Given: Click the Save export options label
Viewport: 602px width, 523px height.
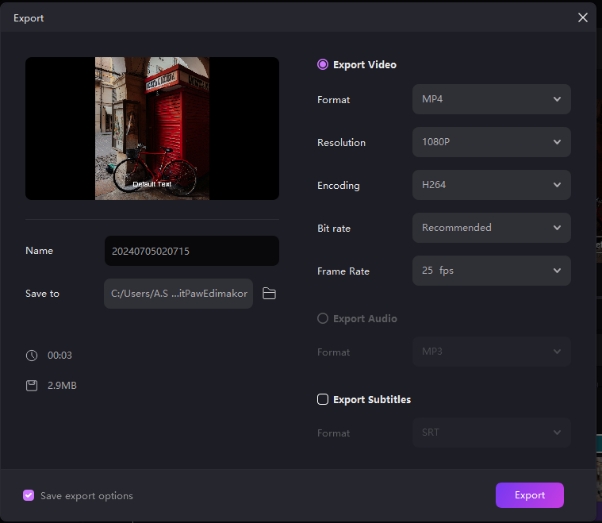Looking at the screenshot, I should point(87,496).
